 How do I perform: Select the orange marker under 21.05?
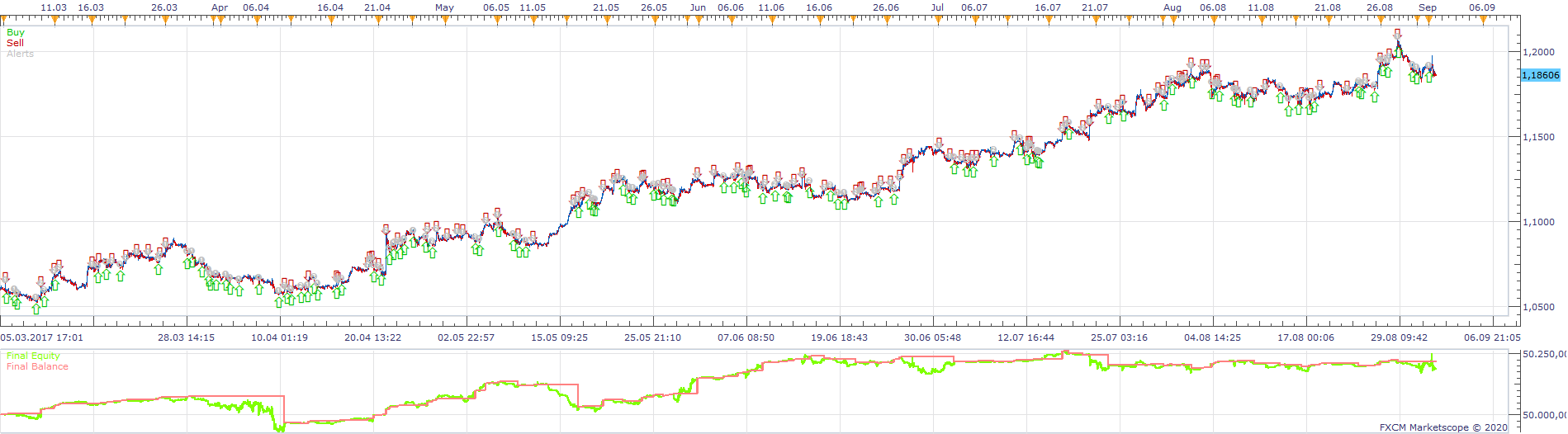click(x=606, y=20)
